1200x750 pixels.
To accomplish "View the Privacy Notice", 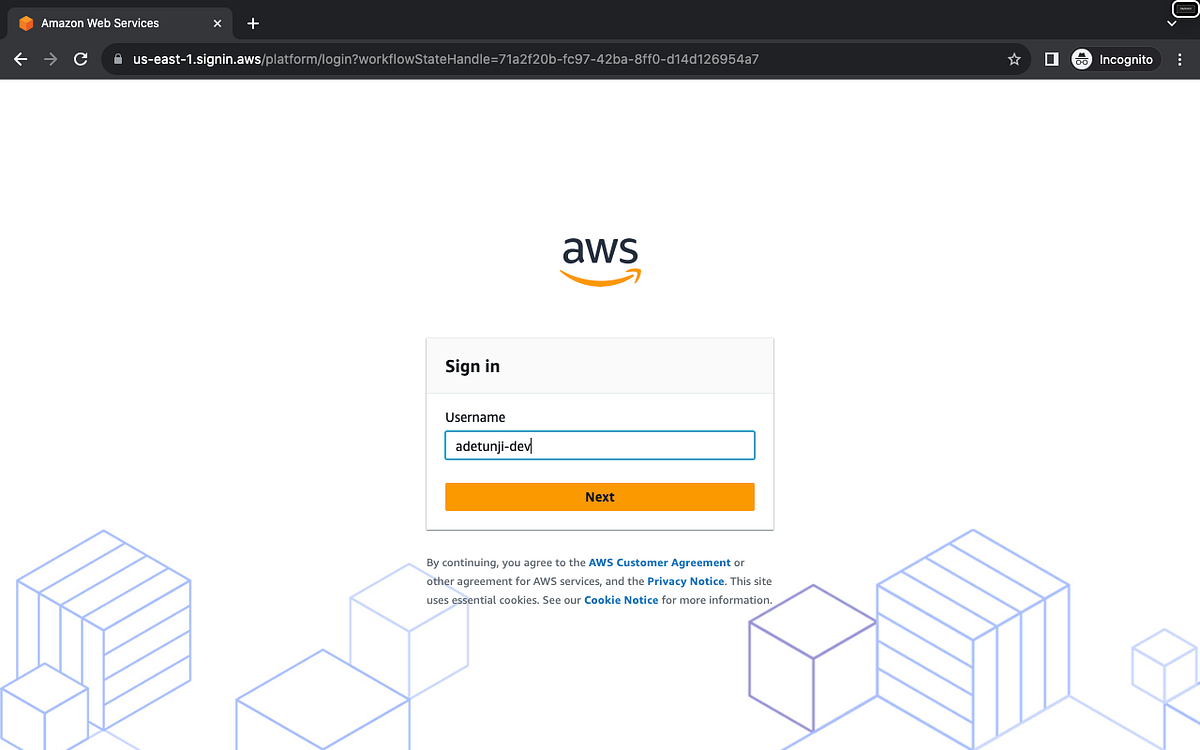I will coord(685,581).
